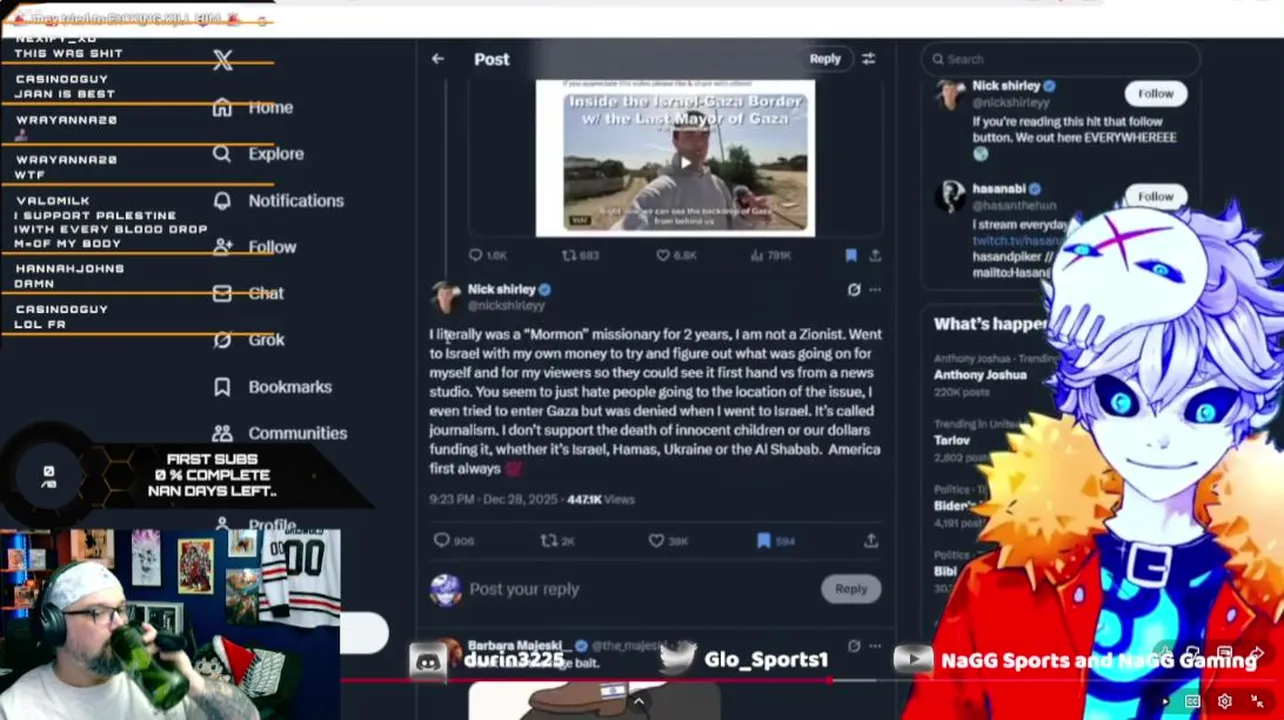
Task: Open Nick shirley's profile from post header
Action: pos(501,289)
